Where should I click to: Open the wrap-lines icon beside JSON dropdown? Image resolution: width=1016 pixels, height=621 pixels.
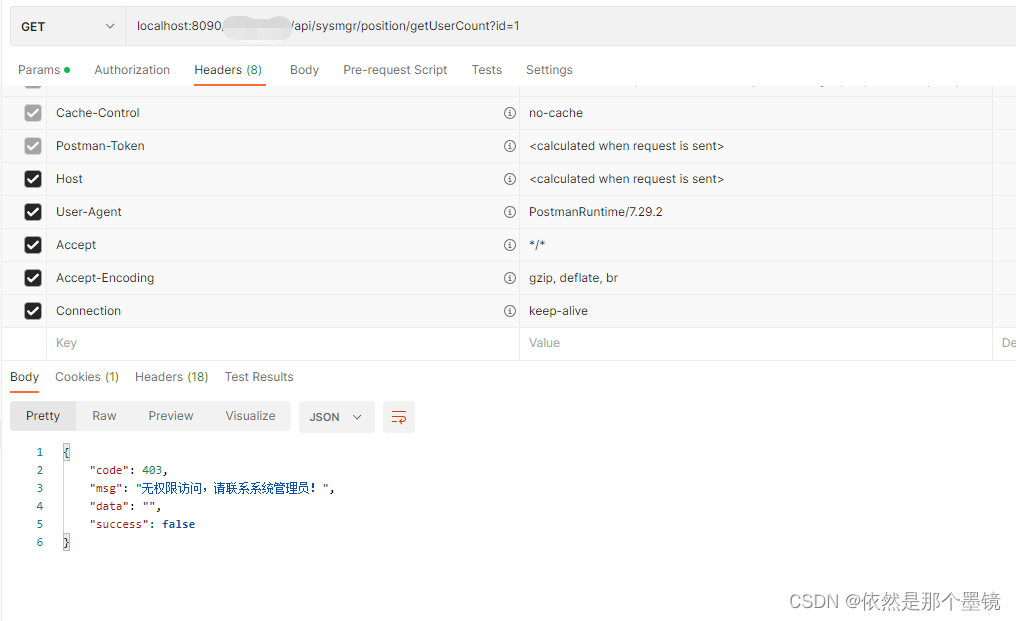[x=399, y=416]
